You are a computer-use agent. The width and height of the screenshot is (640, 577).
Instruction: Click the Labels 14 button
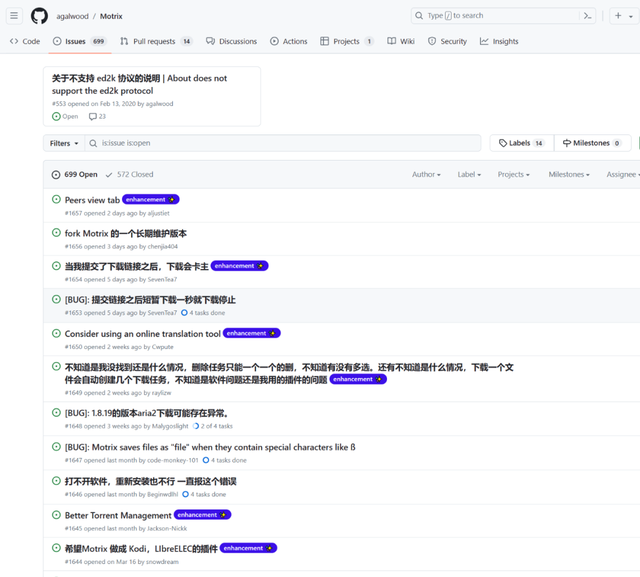click(x=522, y=143)
